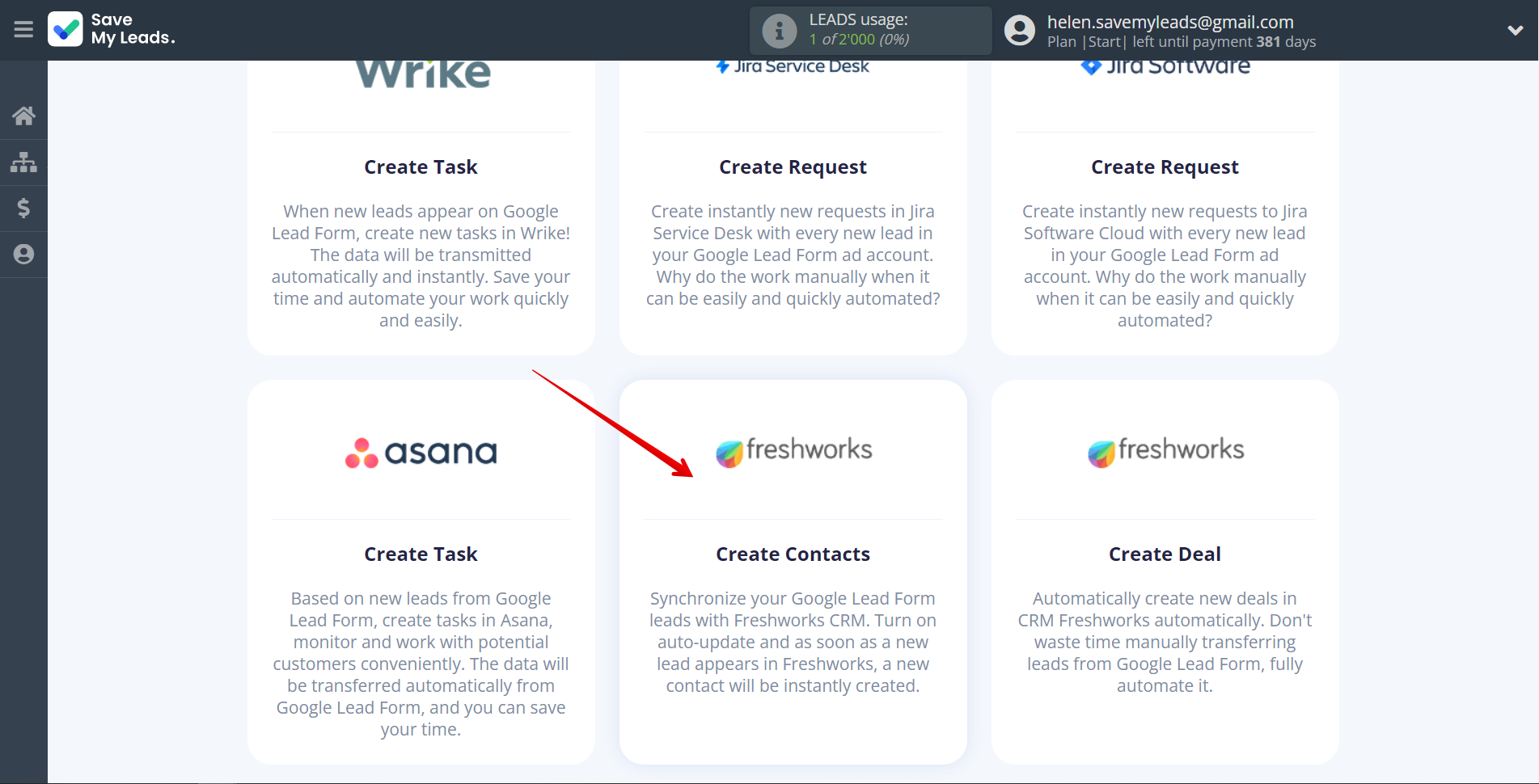Click the Jira Software logo
The height and width of the screenshot is (784, 1539).
1165,68
